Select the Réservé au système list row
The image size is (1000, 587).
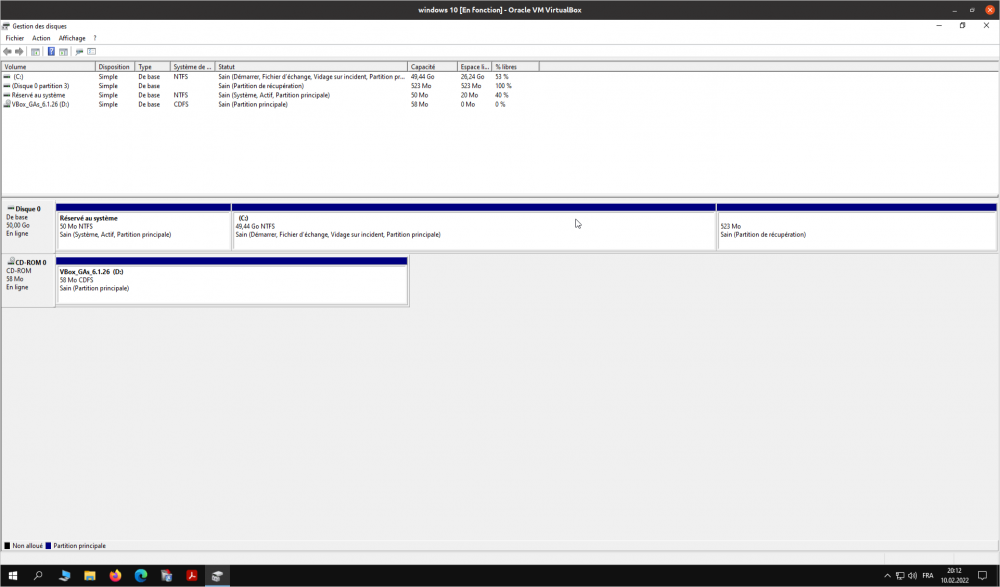click(271, 95)
